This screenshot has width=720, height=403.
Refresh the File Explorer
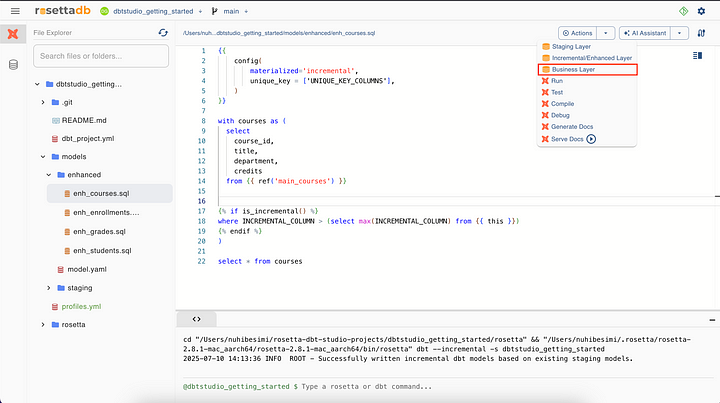click(x=163, y=33)
